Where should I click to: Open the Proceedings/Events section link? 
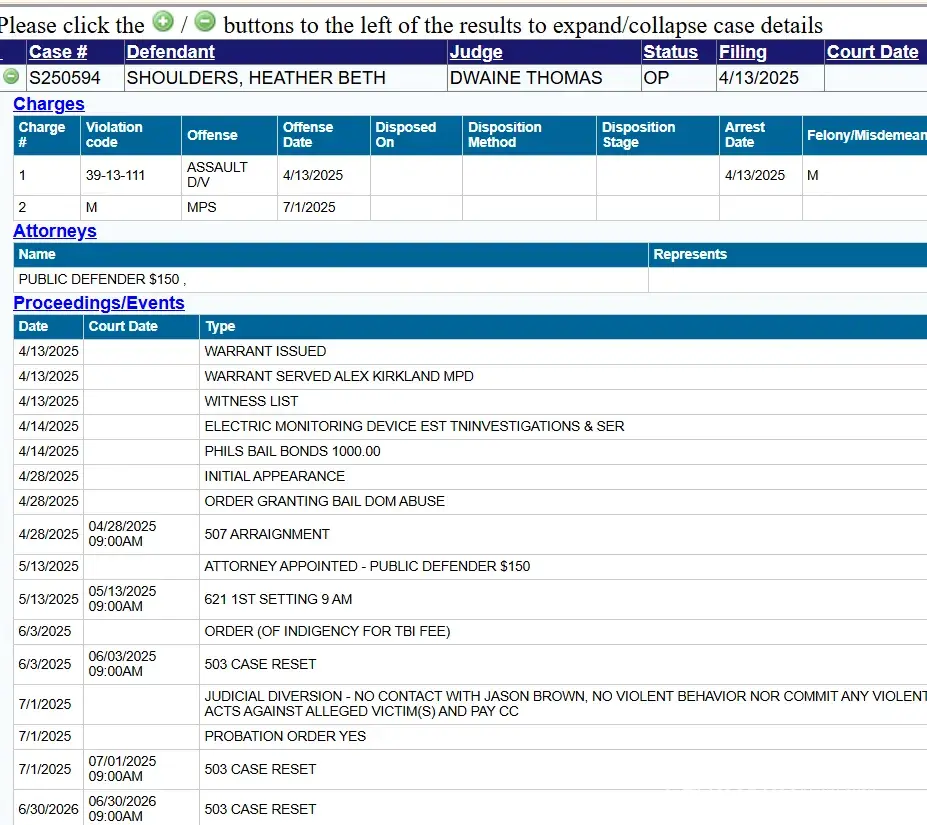pyautogui.click(x=99, y=303)
